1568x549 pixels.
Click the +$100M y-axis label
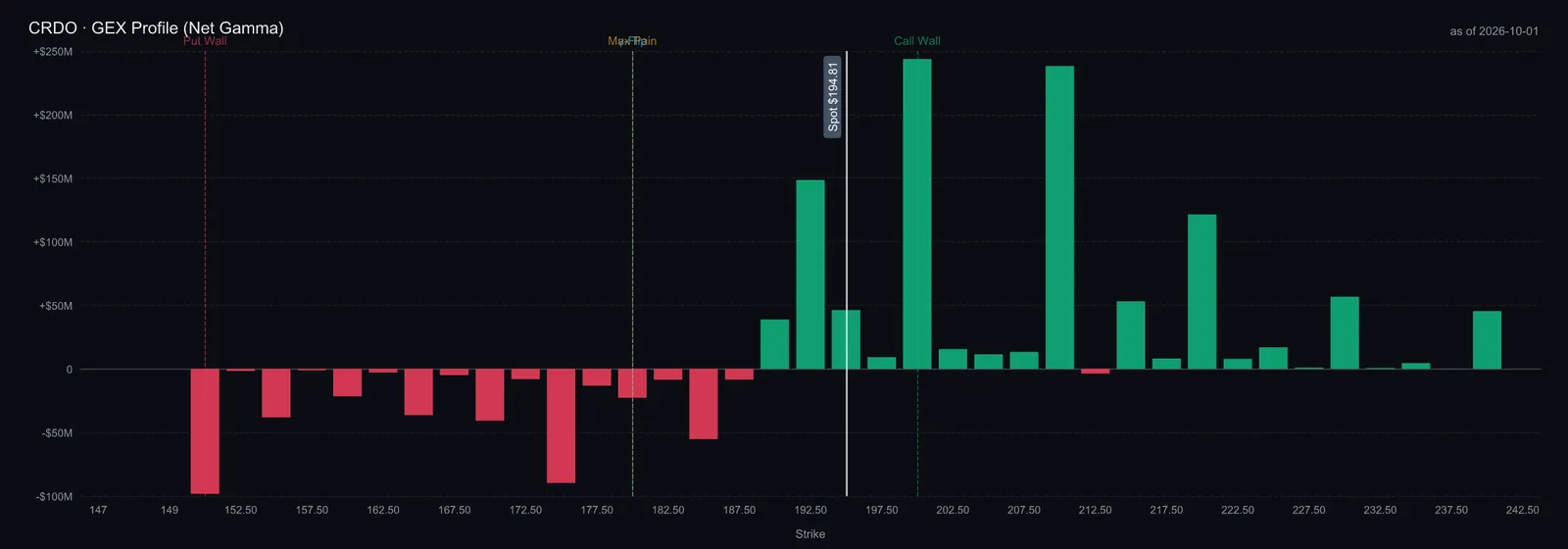point(53,242)
